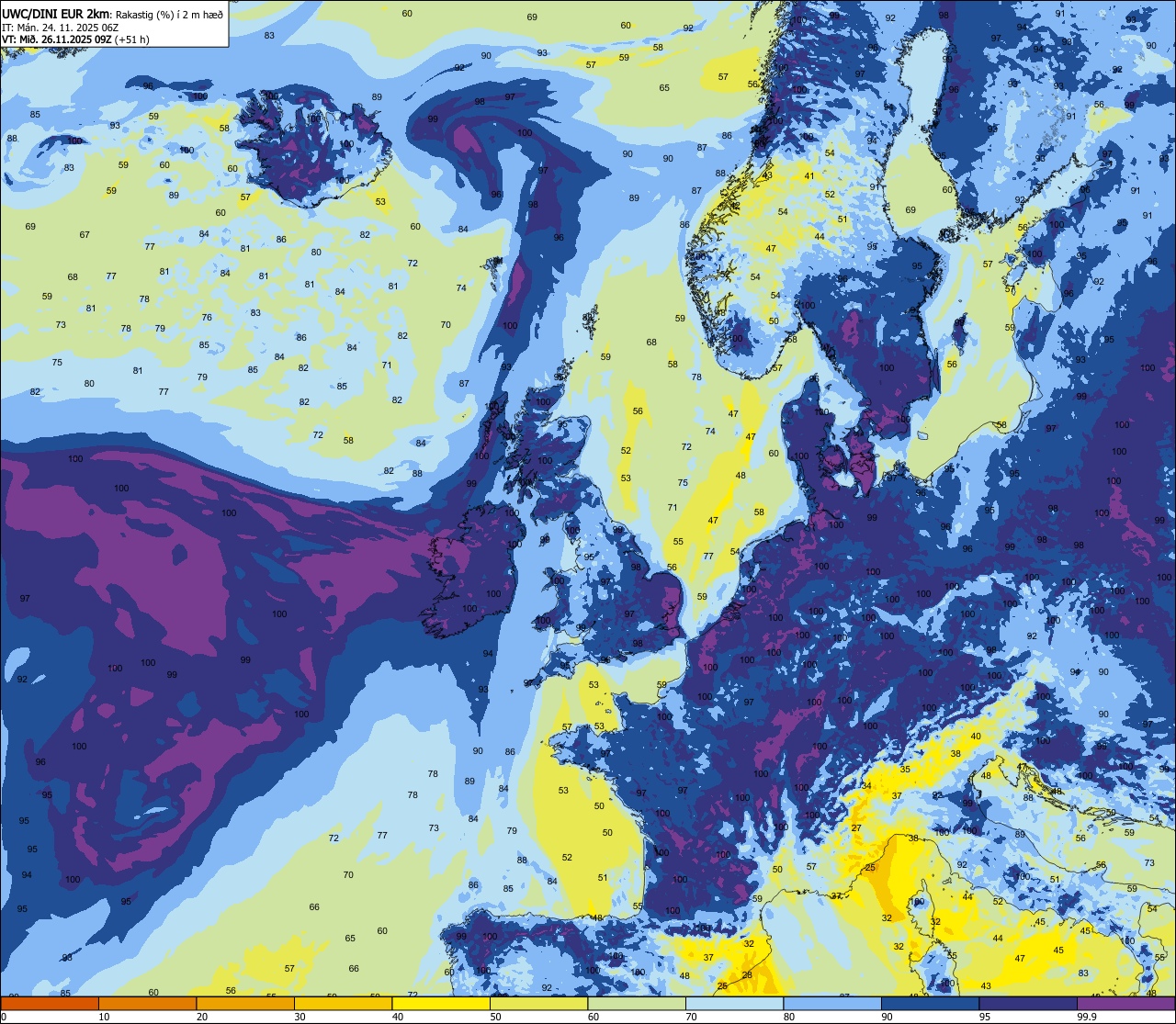The image size is (1176, 1024).
Task: Select the "VT: Mið. 26.11.2025 09Z (+51 h)" line
Action: [x=75, y=39]
